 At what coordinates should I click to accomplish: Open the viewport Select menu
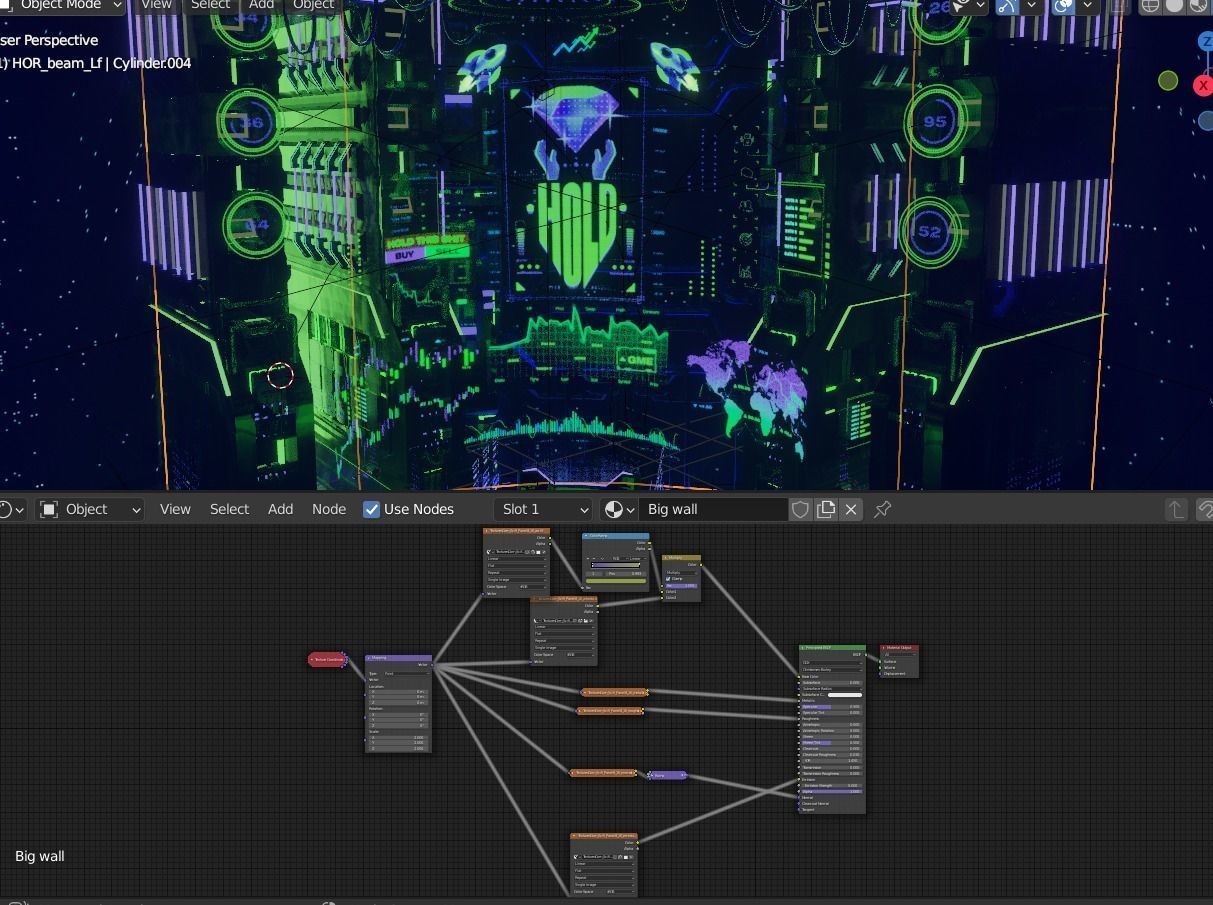210,5
